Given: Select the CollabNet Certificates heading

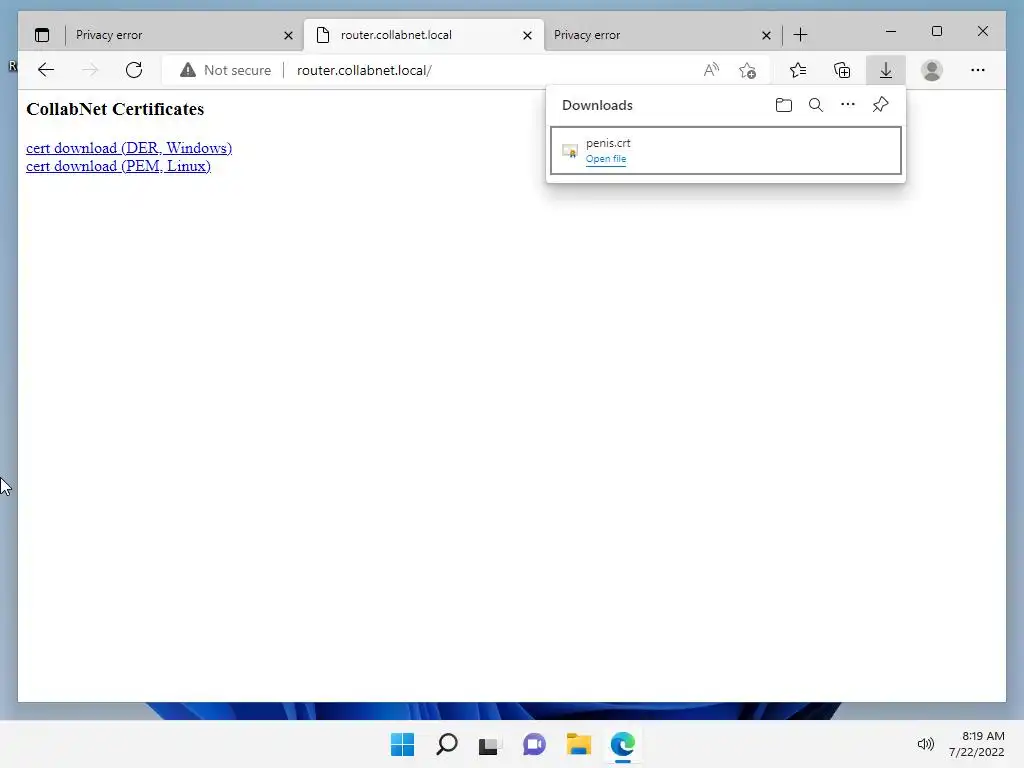Looking at the screenshot, I should pos(115,109).
